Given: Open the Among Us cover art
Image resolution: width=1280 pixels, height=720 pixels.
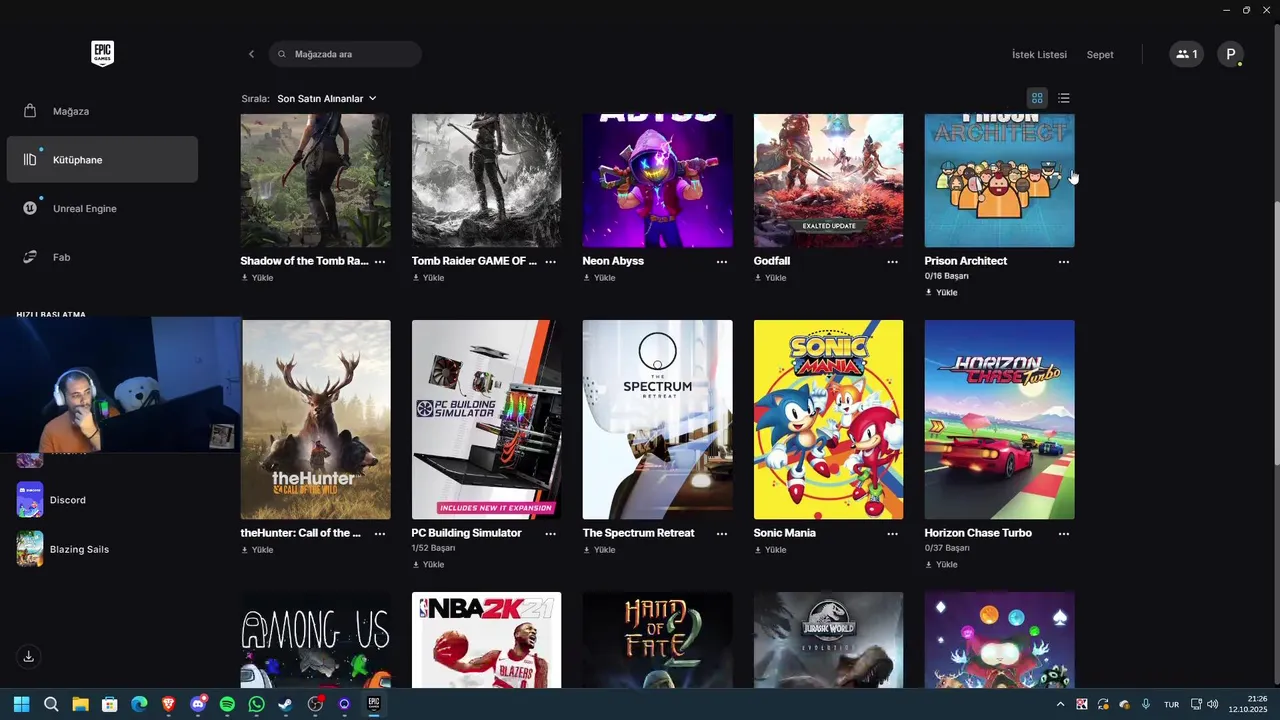Looking at the screenshot, I should [x=315, y=640].
